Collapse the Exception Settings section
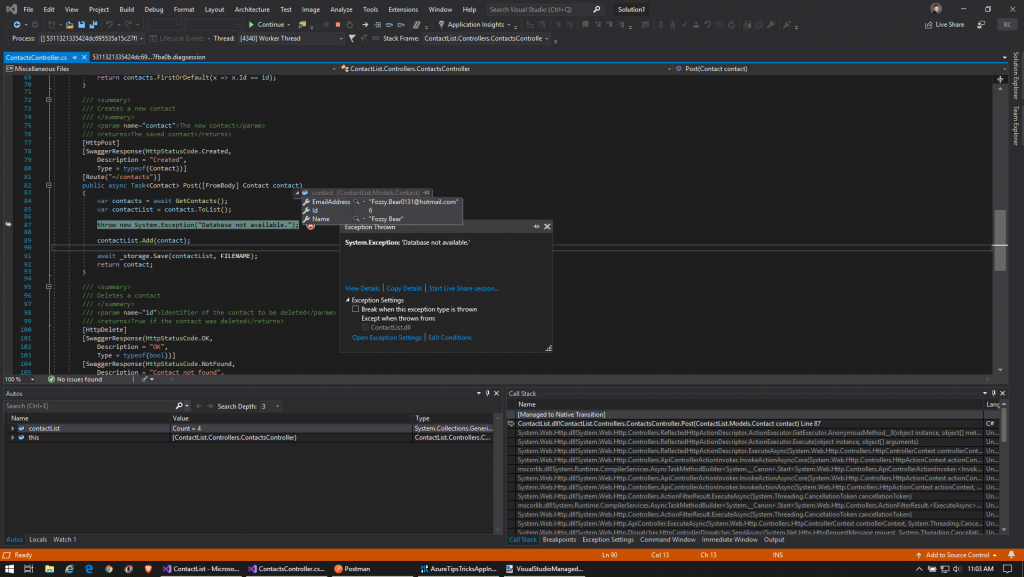This screenshot has width=1024, height=577. pyautogui.click(x=348, y=300)
